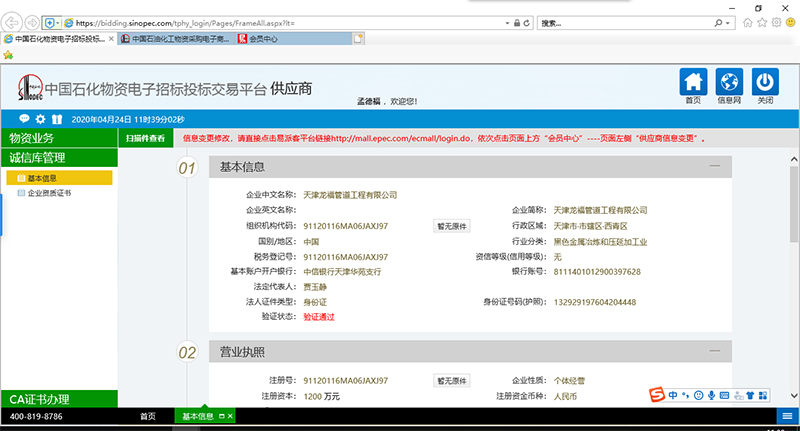The width and height of the screenshot is (800, 431).
Task: Open new browser tab button
Action: (358, 38)
